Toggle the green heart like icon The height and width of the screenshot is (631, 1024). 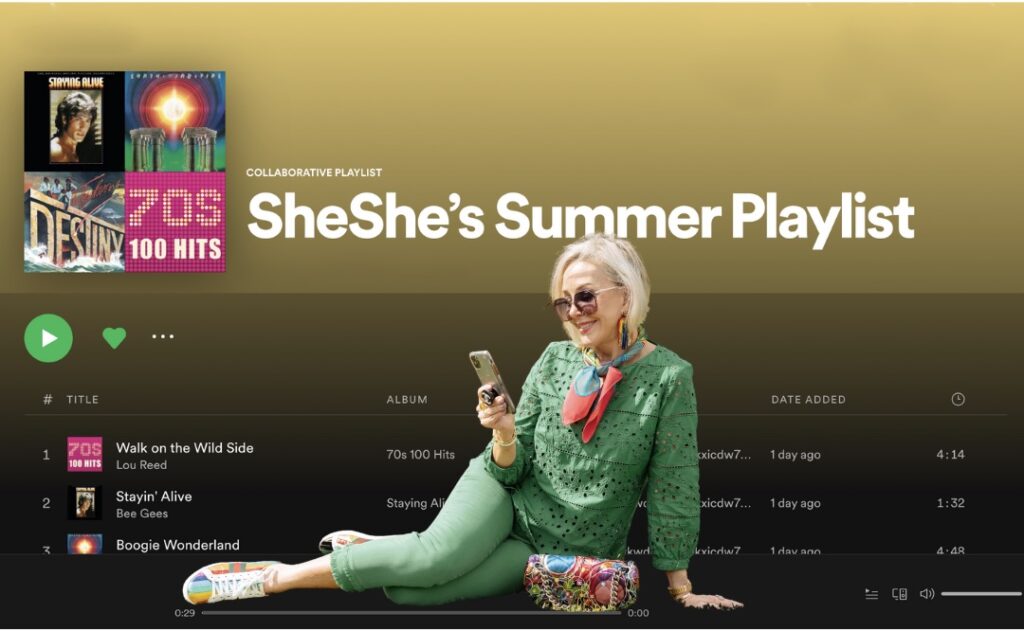point(114,337)
